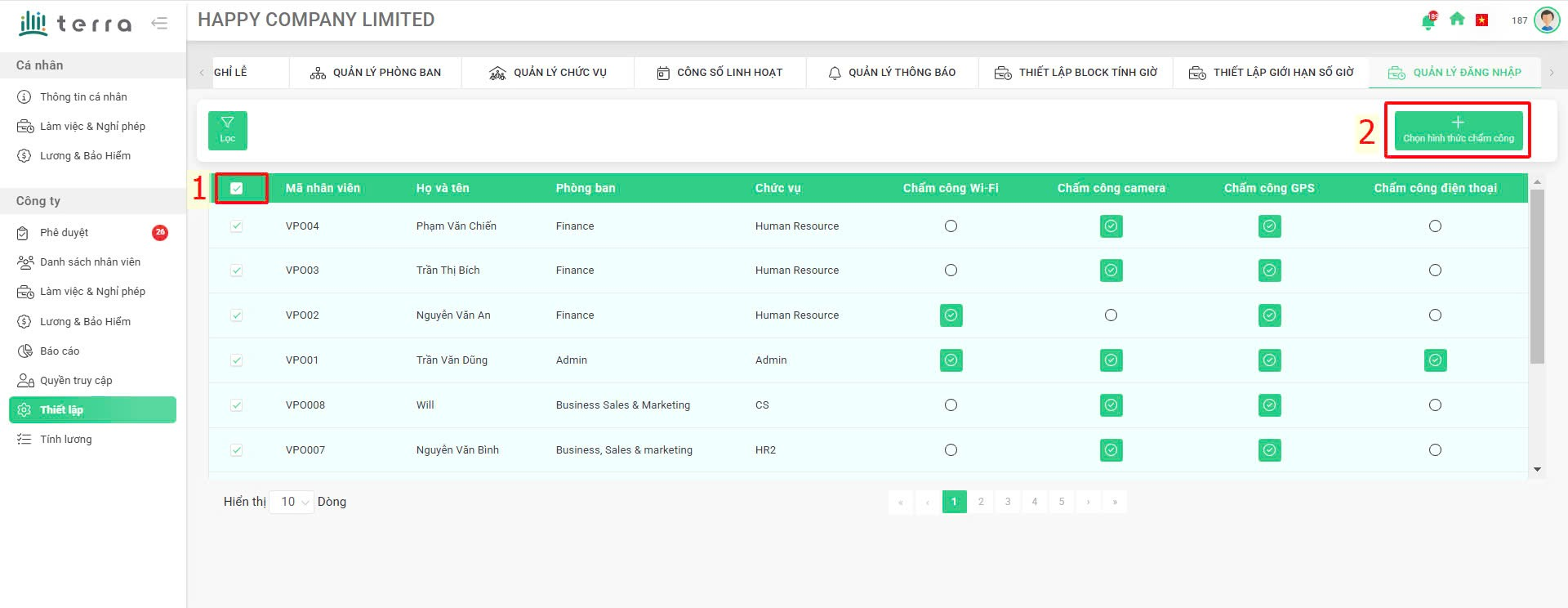1568x608 pixels.
Task: Click the Danh sách nhân viên people icon
Action: (25, 262)
